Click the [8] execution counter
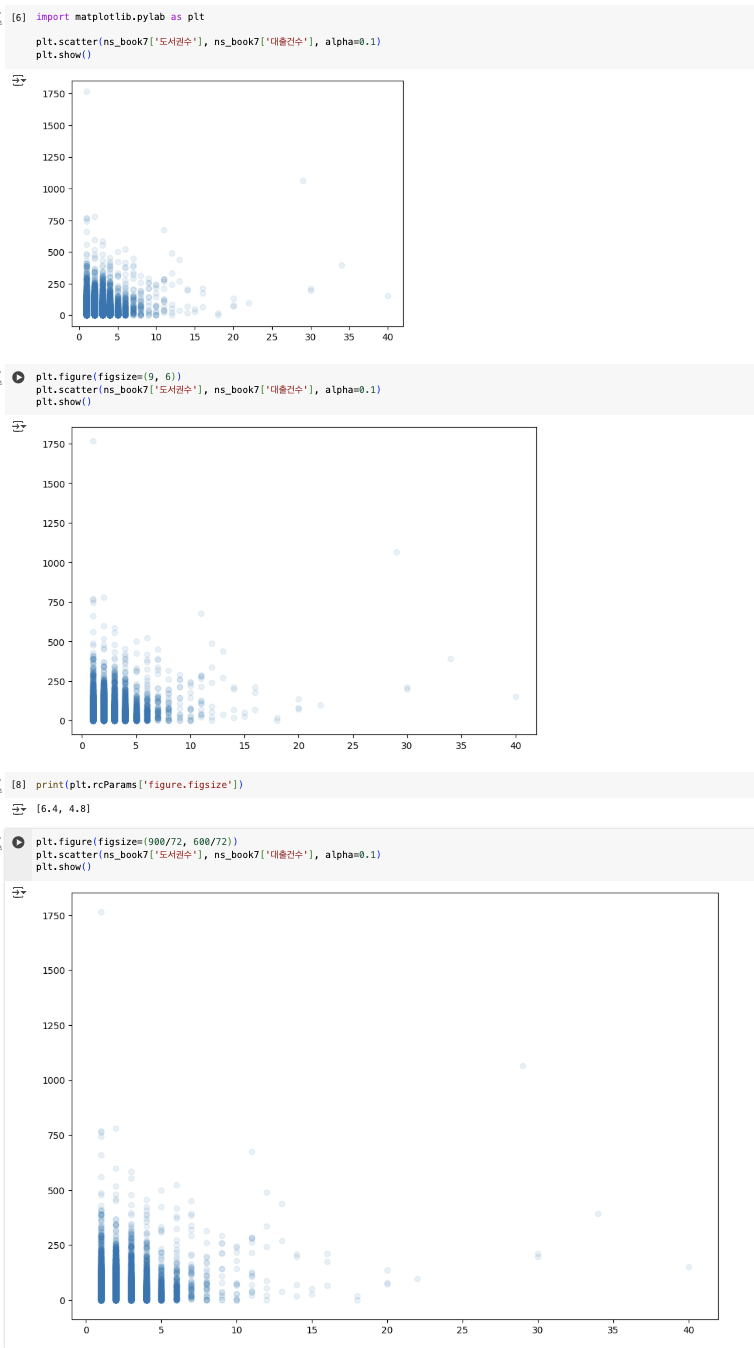This screenshot has width=754, height=1348. click(x=18, y=785)
